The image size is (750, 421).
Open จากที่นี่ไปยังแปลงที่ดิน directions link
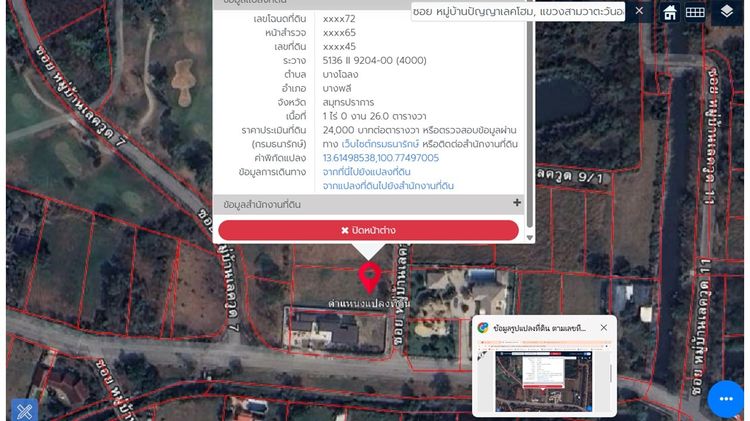tap(366, 172)
